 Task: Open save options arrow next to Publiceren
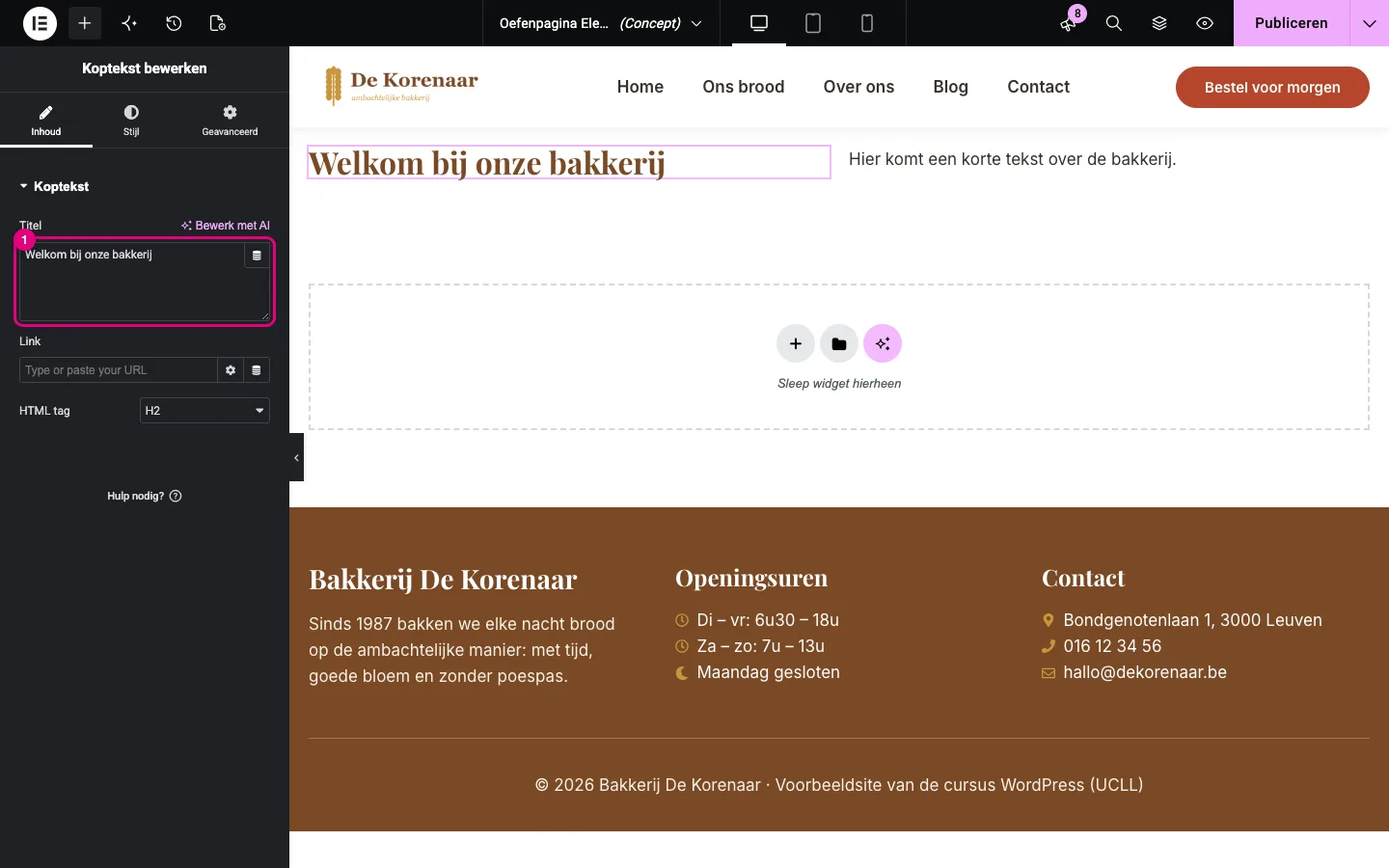click(x=1370, y=23)
